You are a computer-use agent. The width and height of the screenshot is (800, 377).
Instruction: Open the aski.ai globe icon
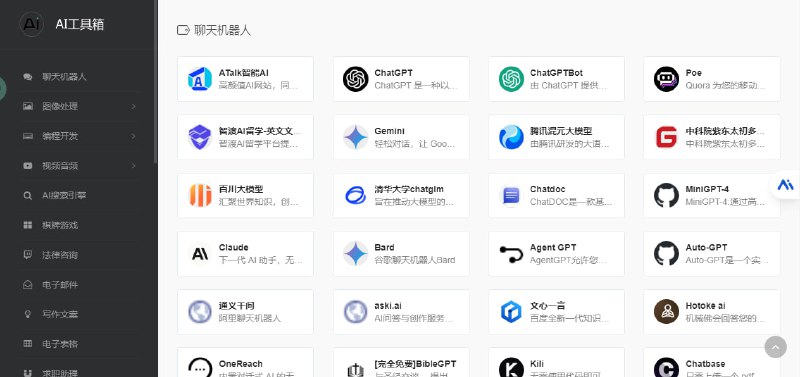click(356, 312)
